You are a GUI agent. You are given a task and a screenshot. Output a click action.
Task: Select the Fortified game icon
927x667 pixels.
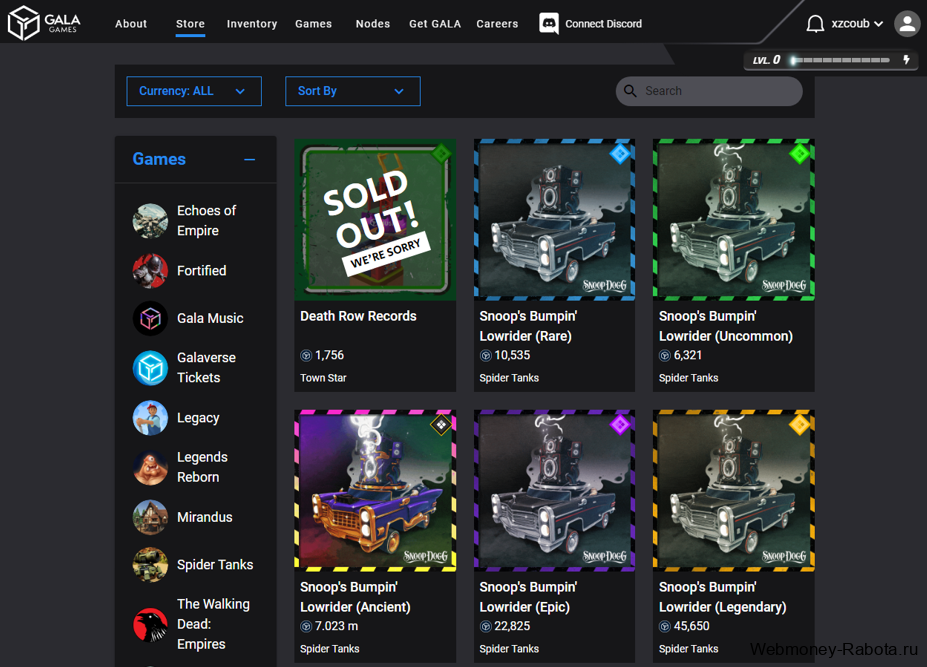click(150, 271)
